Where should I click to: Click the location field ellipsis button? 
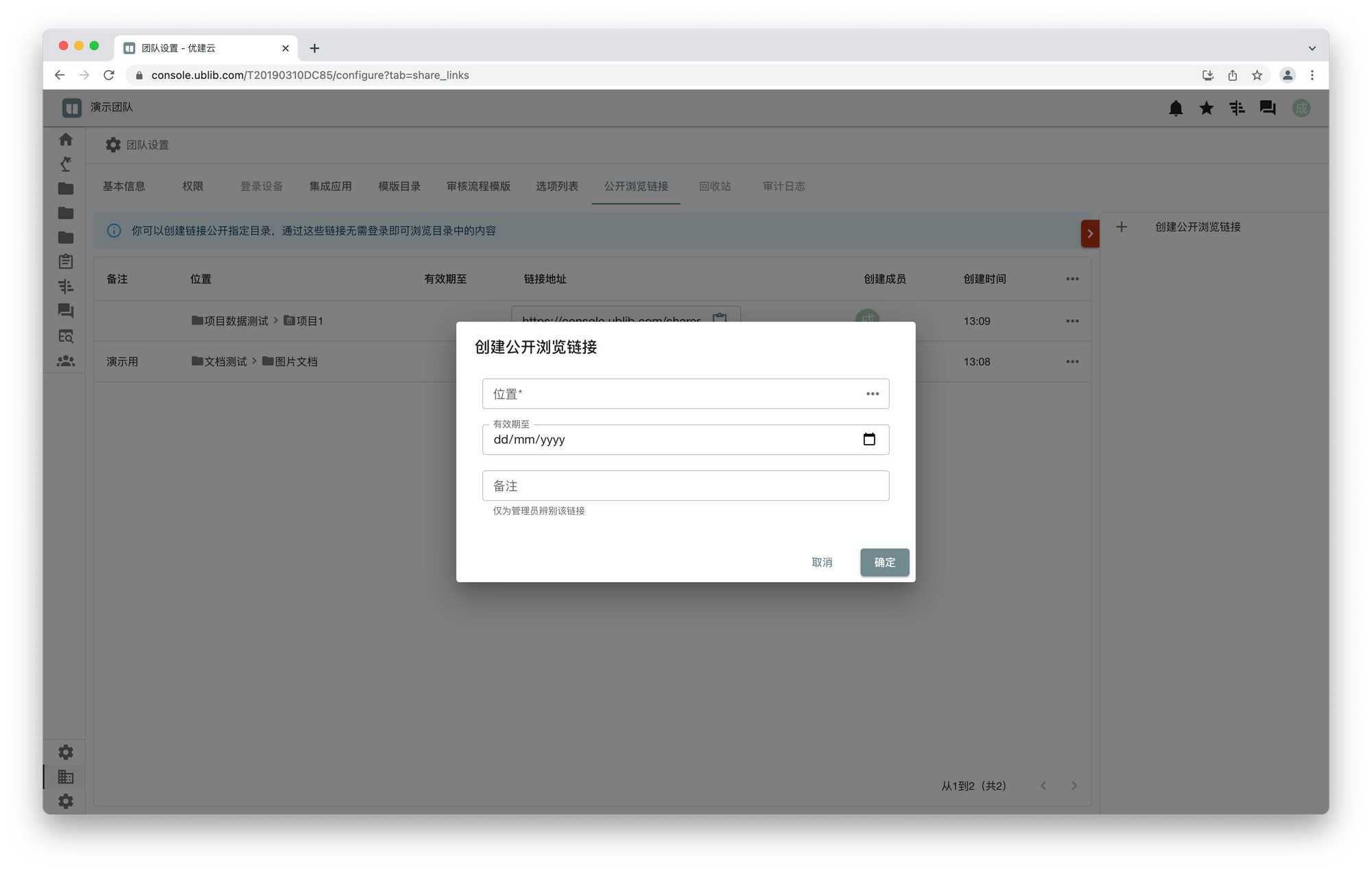point(872,394)
